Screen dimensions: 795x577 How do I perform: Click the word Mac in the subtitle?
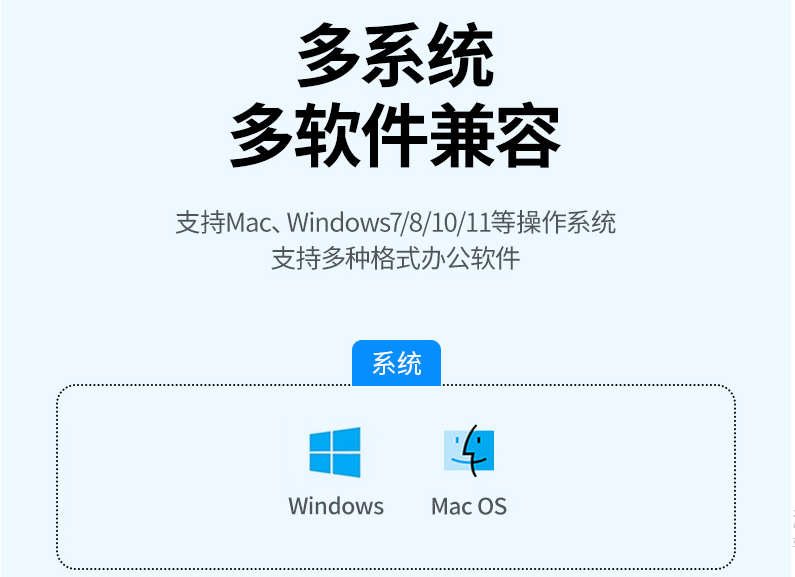coord(248,223)
